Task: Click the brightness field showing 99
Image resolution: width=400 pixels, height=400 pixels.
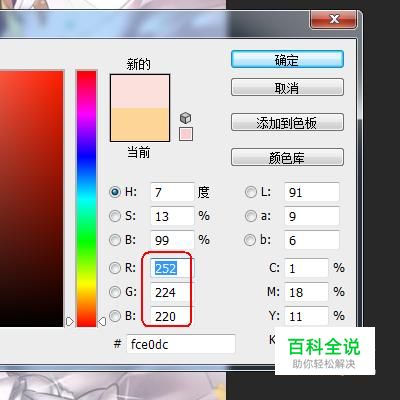Action: pyautogui.click(x=172, y=240)
